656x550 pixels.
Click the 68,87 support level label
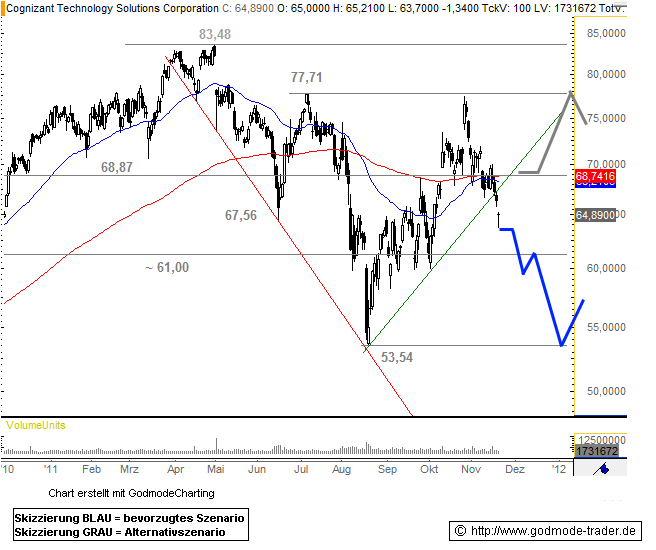(117, 168)
